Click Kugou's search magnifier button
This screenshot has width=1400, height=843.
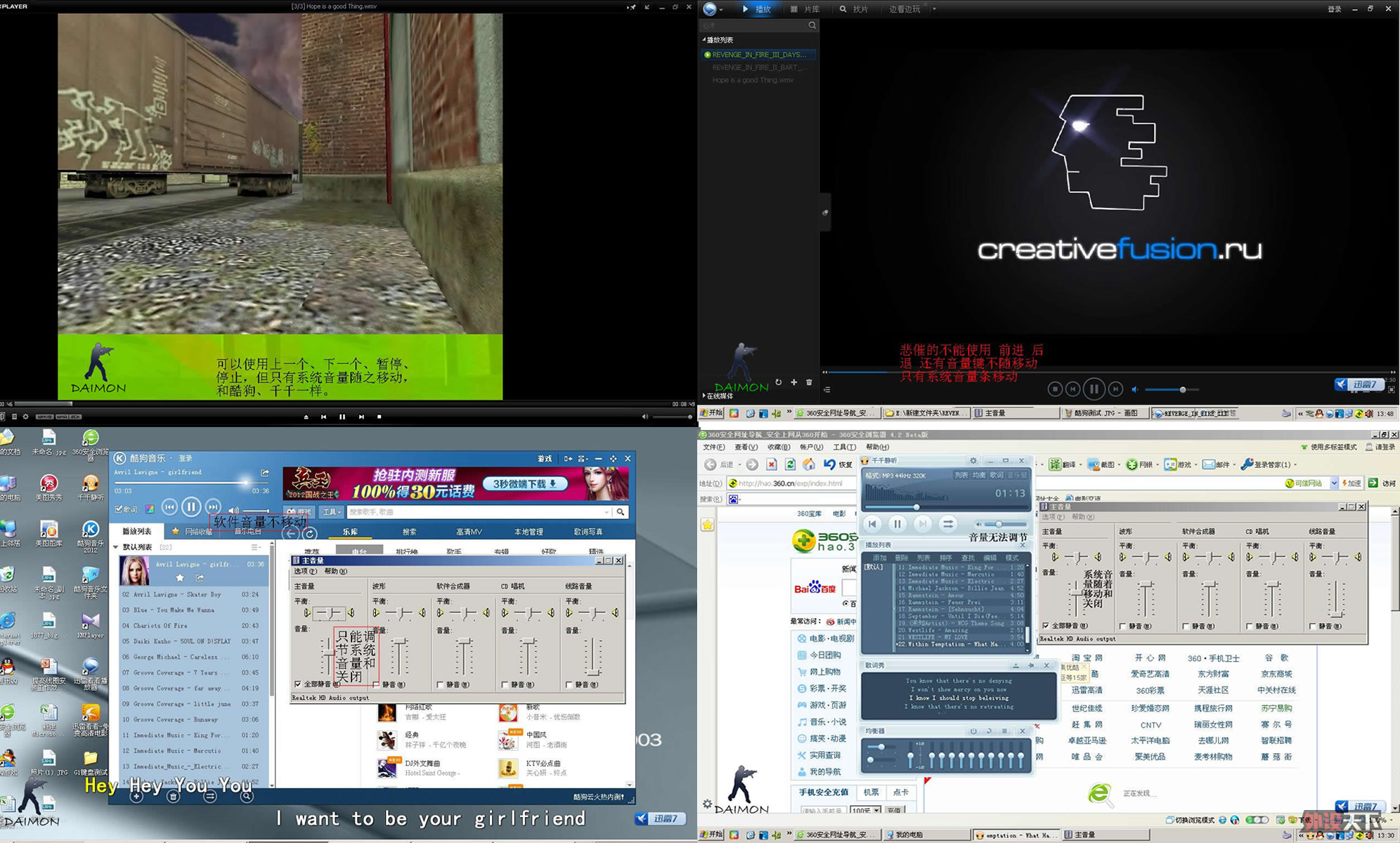(621, 512)
